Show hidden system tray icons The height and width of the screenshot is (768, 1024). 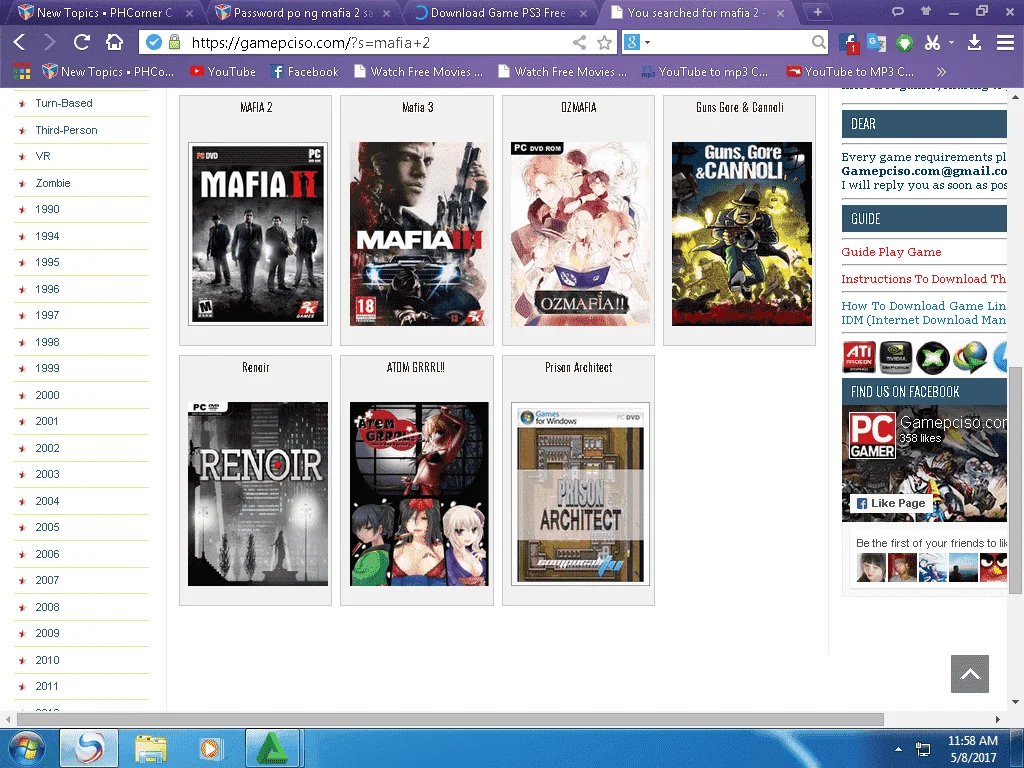[899, 749]
